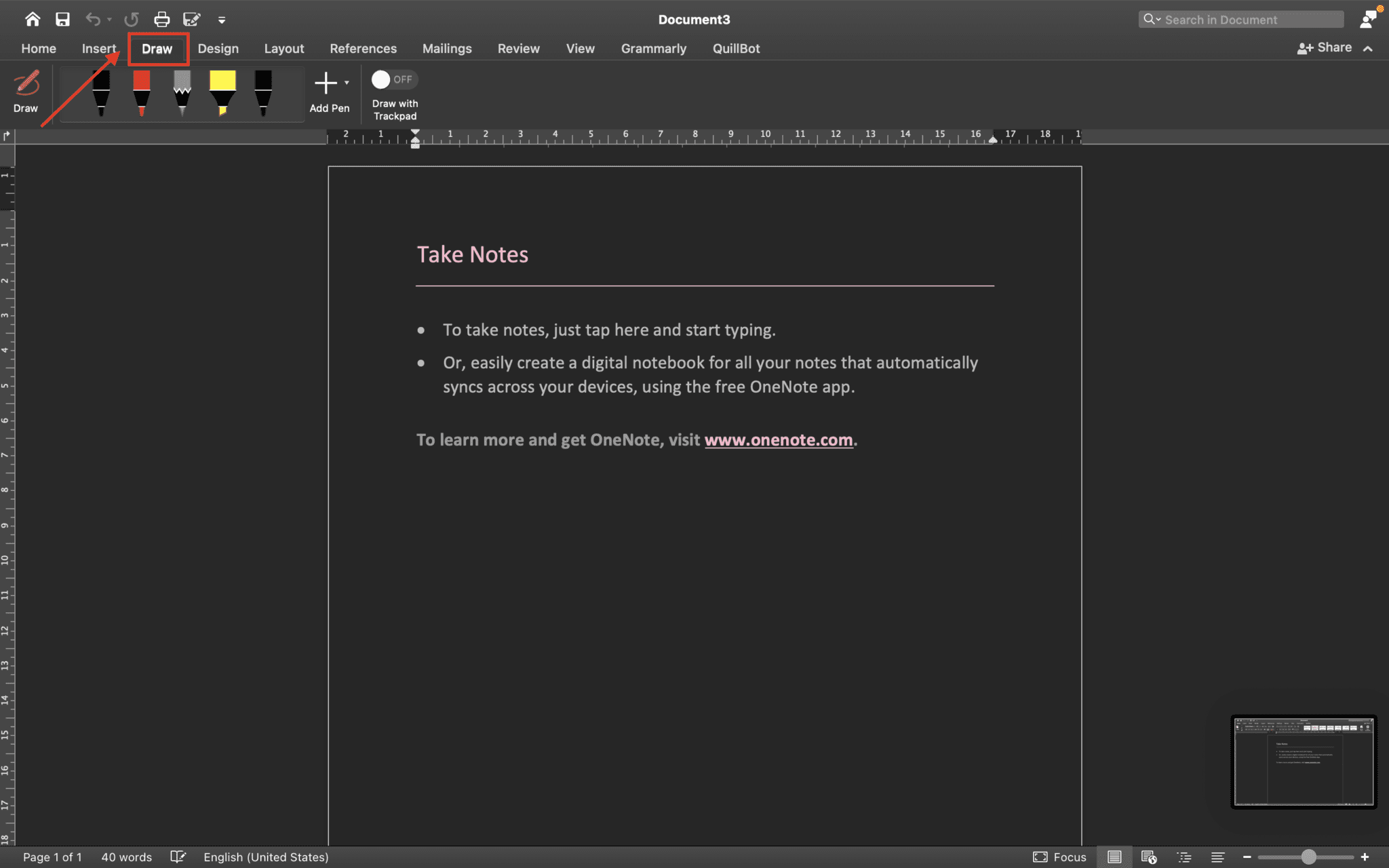Viewport: 1389px width, 868px height.
Task: Select the red felt tip pen
Action: pyautogui.click(x=141, y=92)
